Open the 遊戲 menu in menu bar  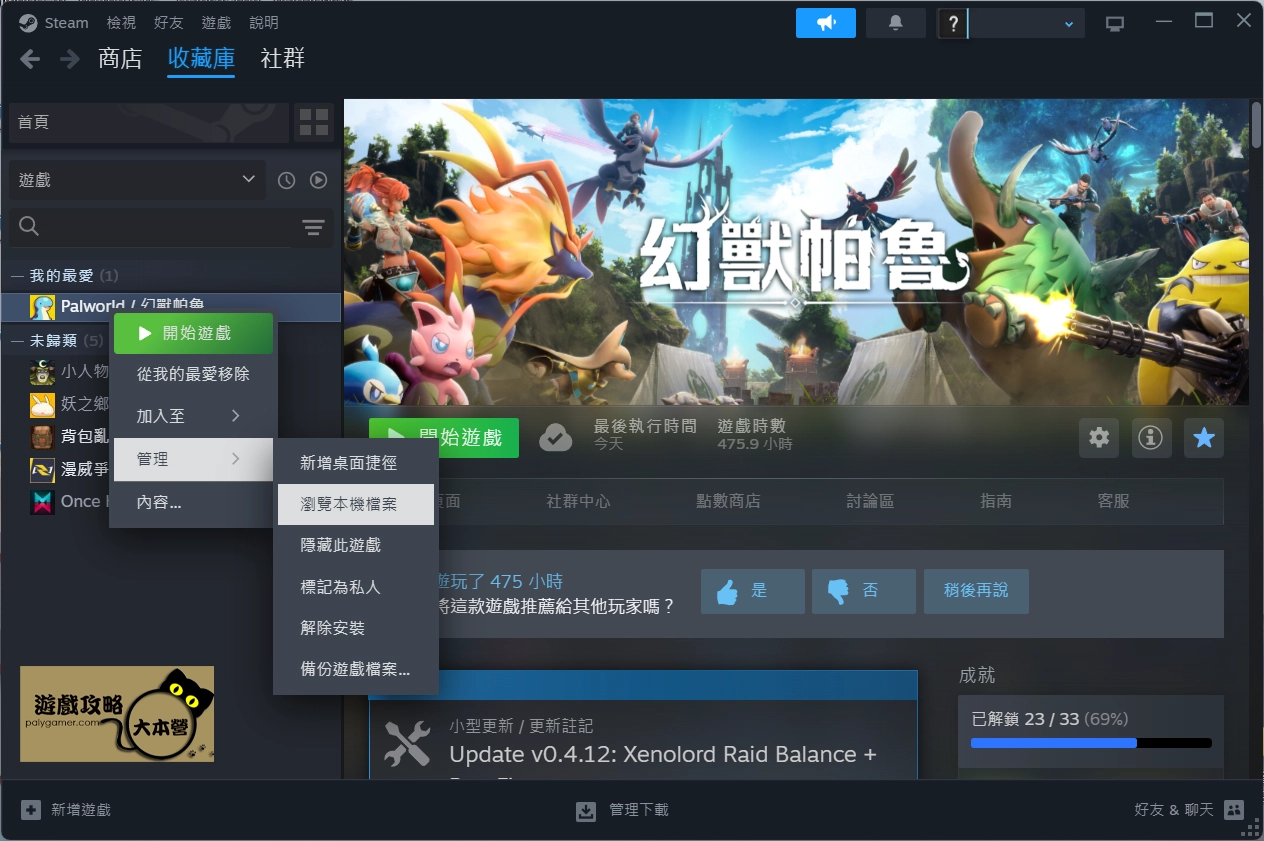(216, 22)
